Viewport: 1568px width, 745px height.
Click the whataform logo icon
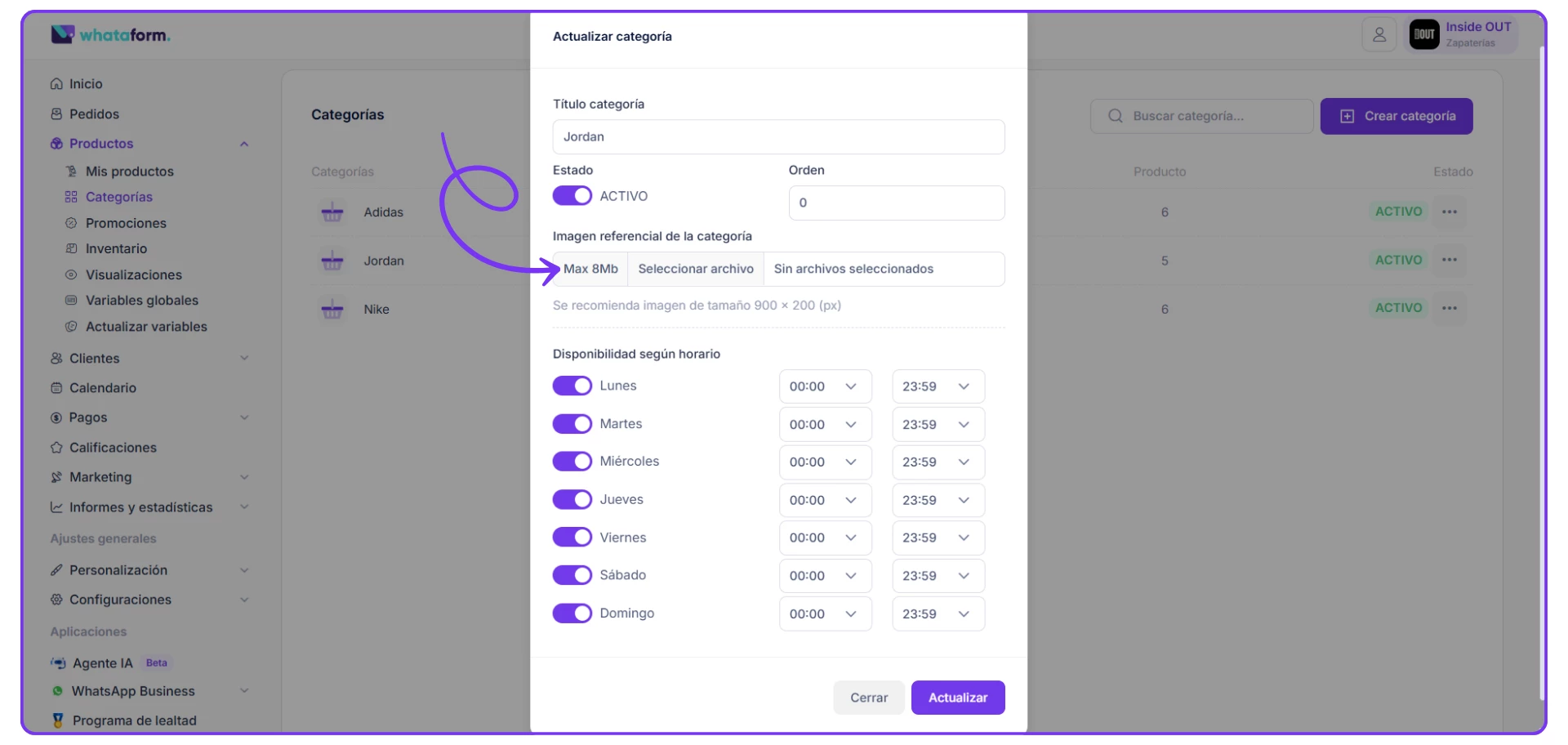[x=63, y=34]
